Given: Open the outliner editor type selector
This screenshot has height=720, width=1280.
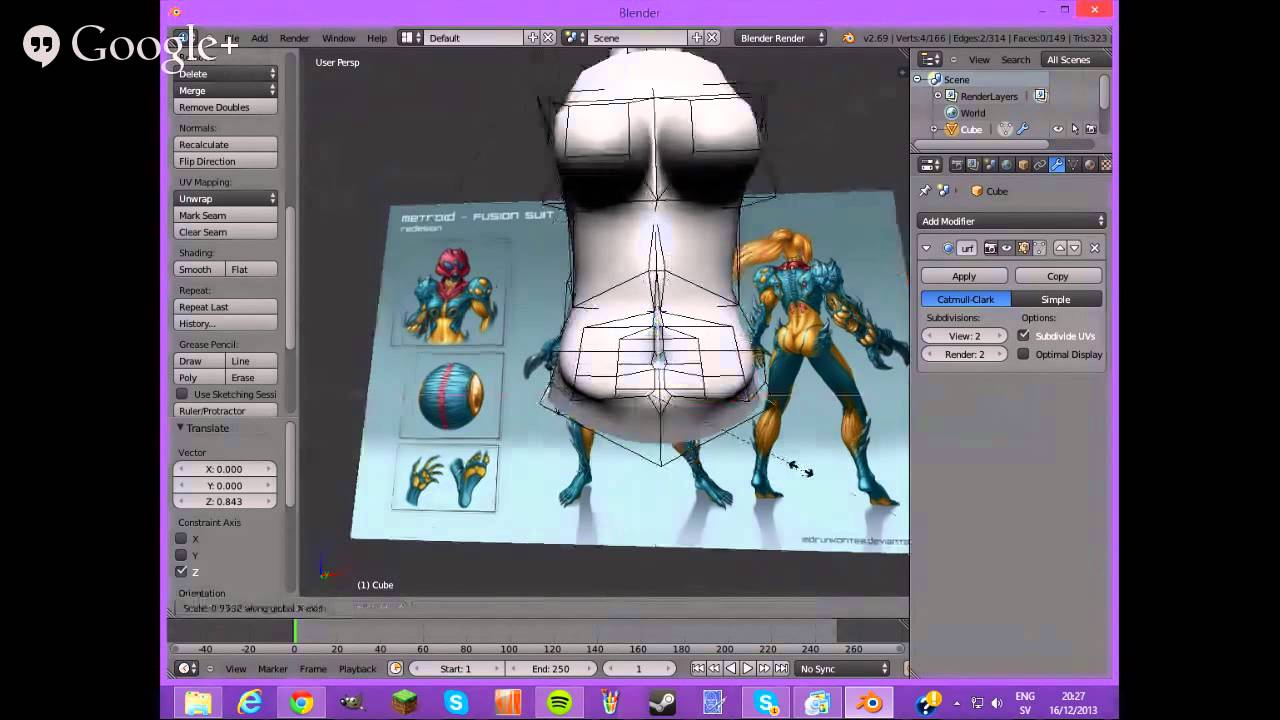Looking at the screenshot, I should tap(930, 59).
